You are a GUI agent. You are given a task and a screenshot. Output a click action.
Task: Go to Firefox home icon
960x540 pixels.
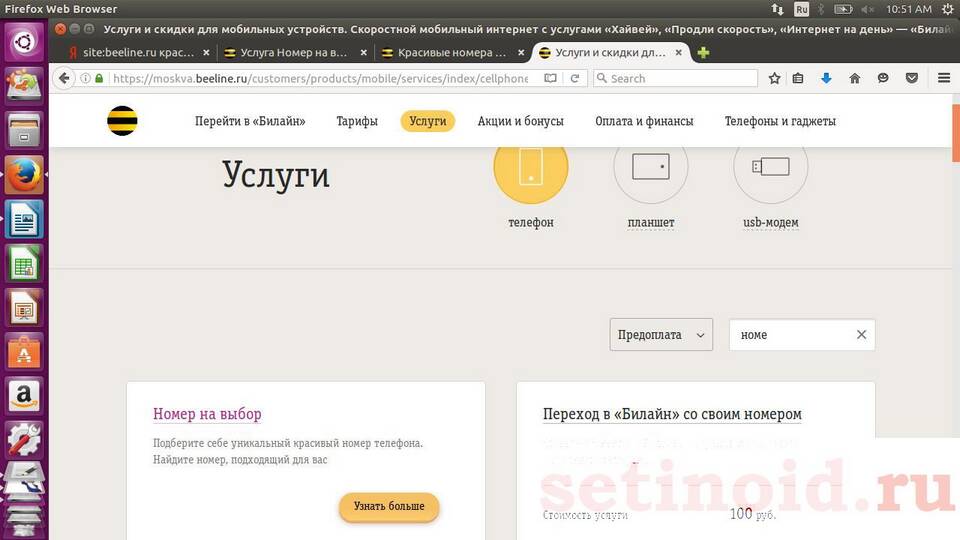coord(855,78)
